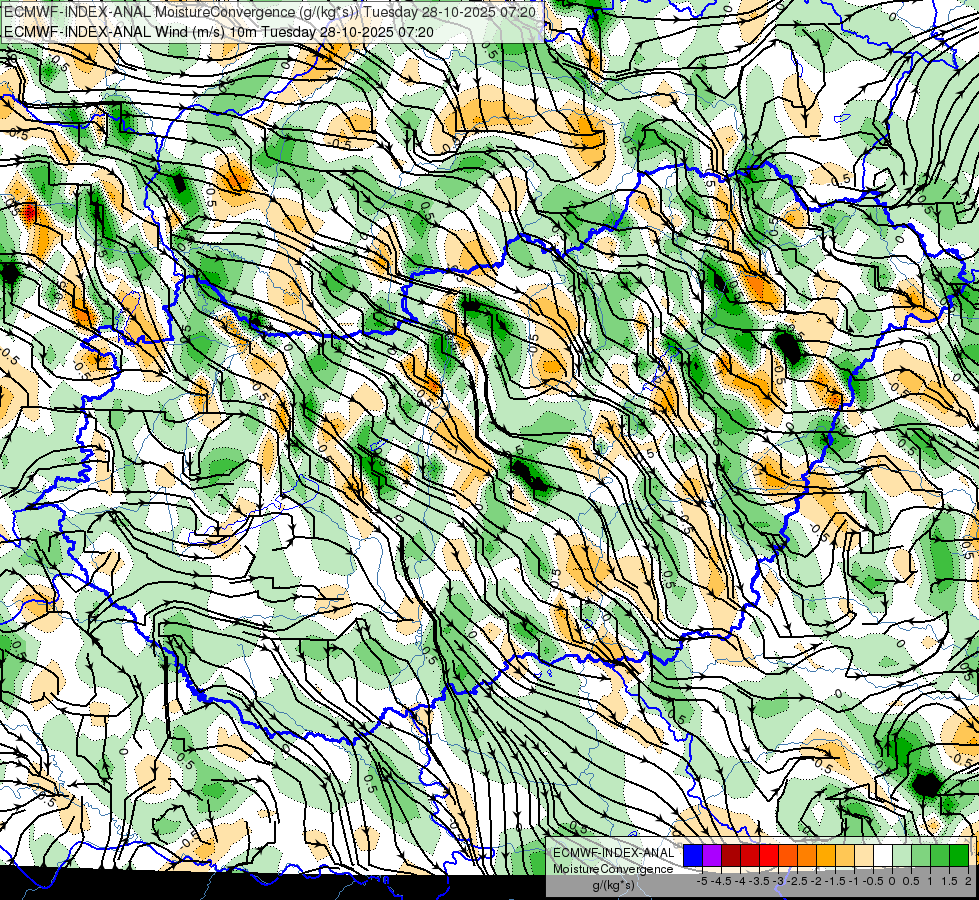Click the -3 tick label on legend scale

pos(778,881)
